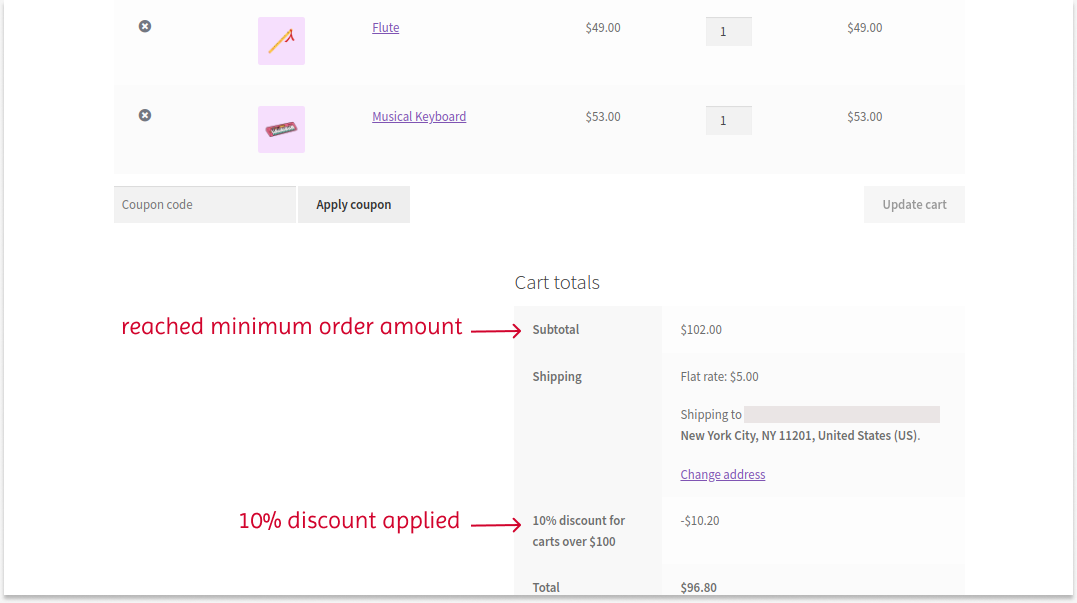This screenshot has height=603, width=1077.
Task: Click the redacted shipping address field
Action: pos(841,413)
